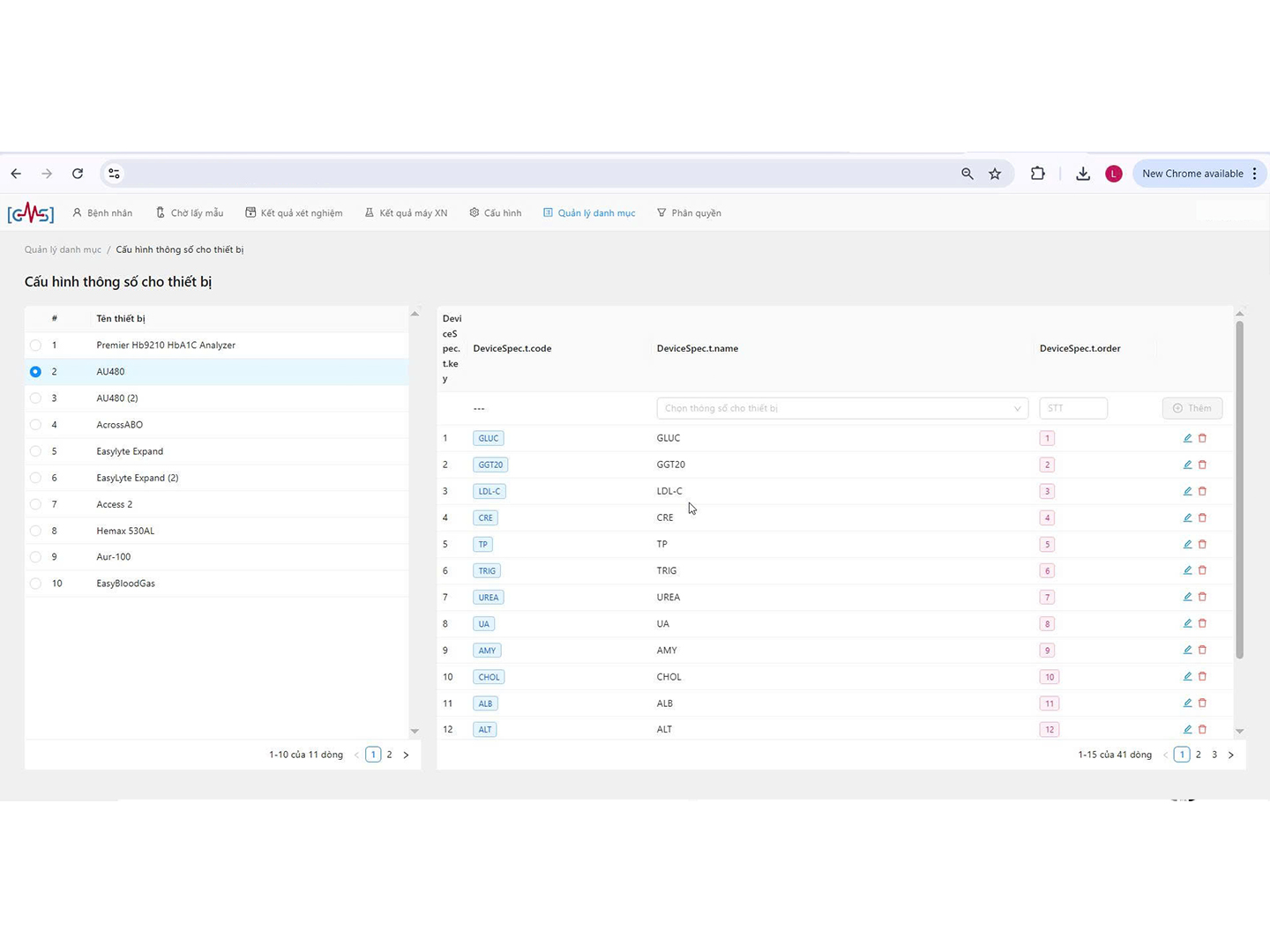
Task: Select the AcrossABO device radio button
Action: 35,425
